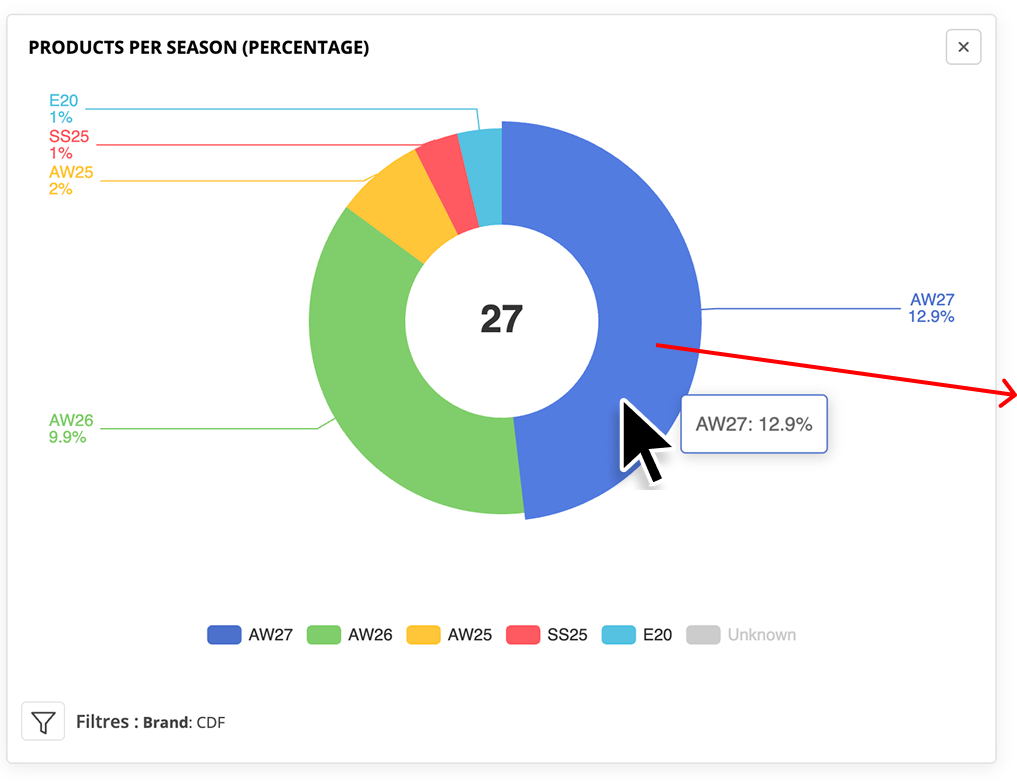Screen dimensions: 1017x781
Task: Toggle AW27 series in the legend
Action: pyautogui.click(x=250, y=634)
